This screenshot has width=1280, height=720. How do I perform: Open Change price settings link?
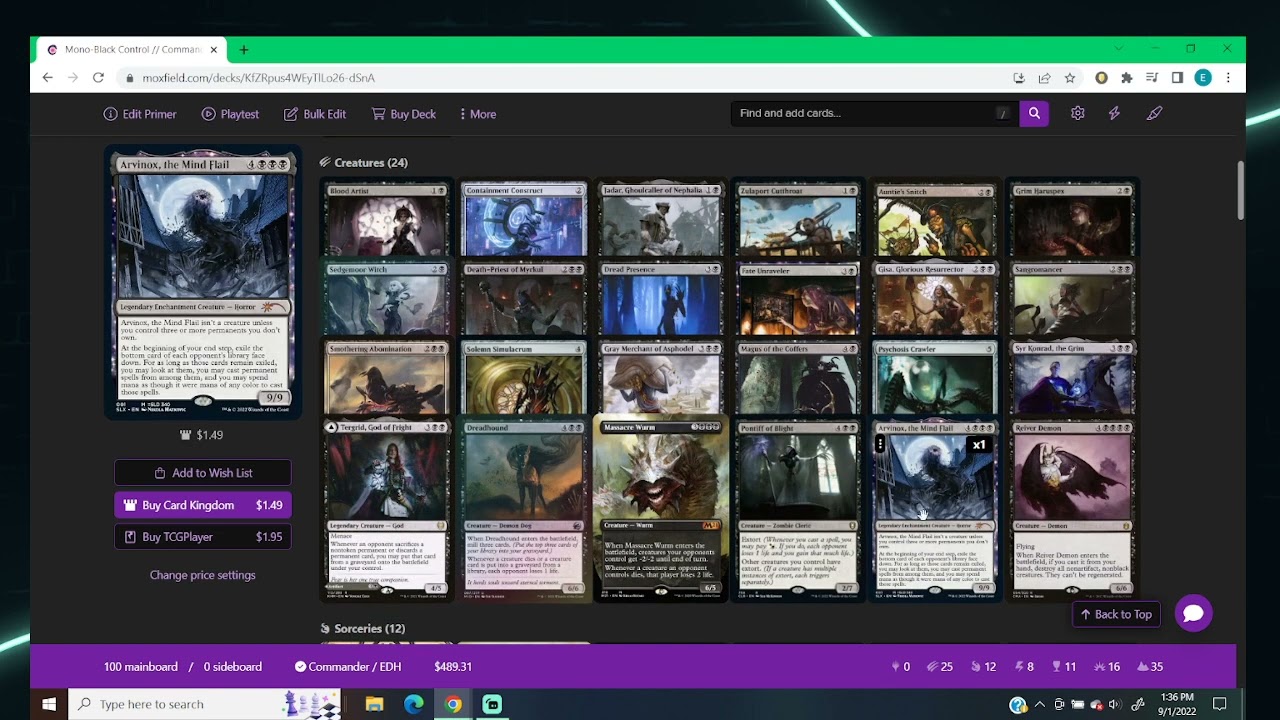[203, 575]
